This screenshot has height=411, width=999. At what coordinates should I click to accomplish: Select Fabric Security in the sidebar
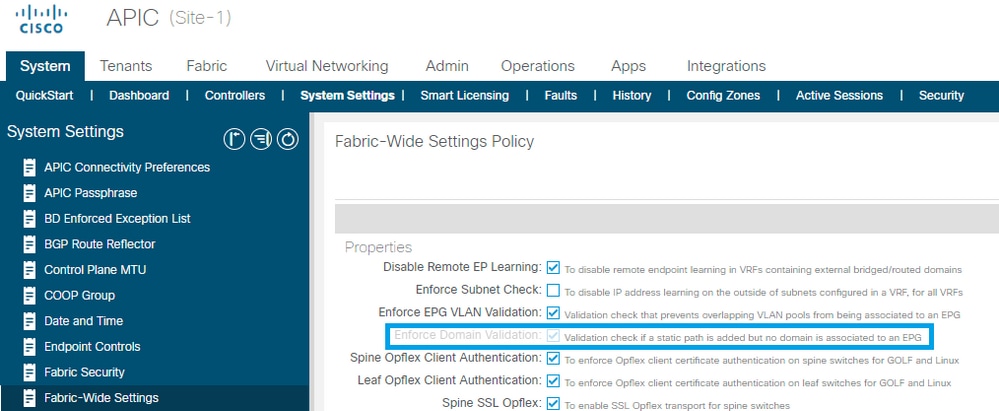pyautogui.click(x=84, y=372)
